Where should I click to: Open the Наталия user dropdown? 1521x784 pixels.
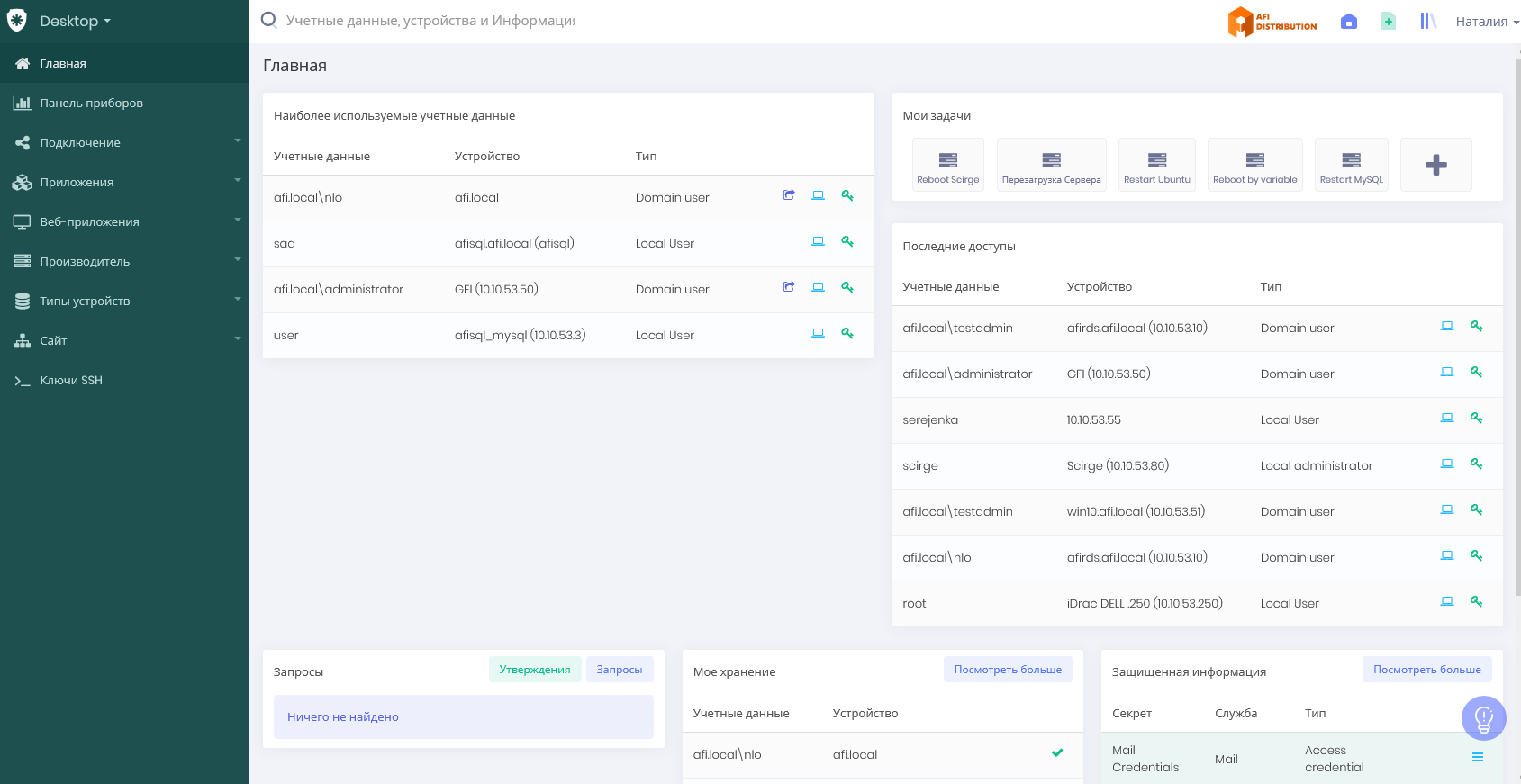1487,22
